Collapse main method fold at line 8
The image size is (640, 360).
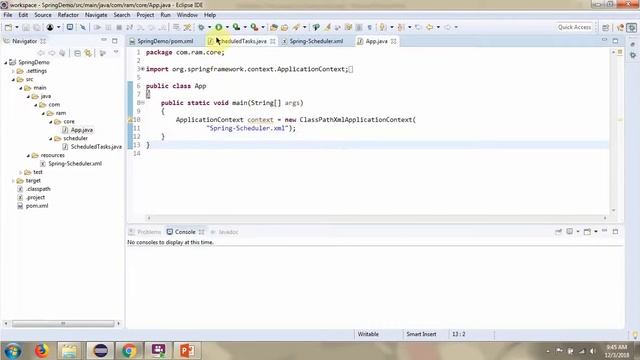click(x=142, y=103)
